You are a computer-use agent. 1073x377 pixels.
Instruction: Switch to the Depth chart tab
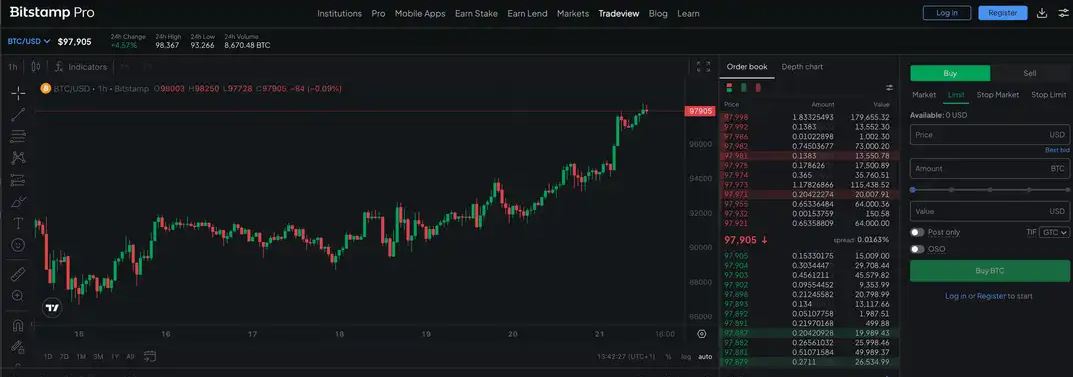click(x=802, y=67)
